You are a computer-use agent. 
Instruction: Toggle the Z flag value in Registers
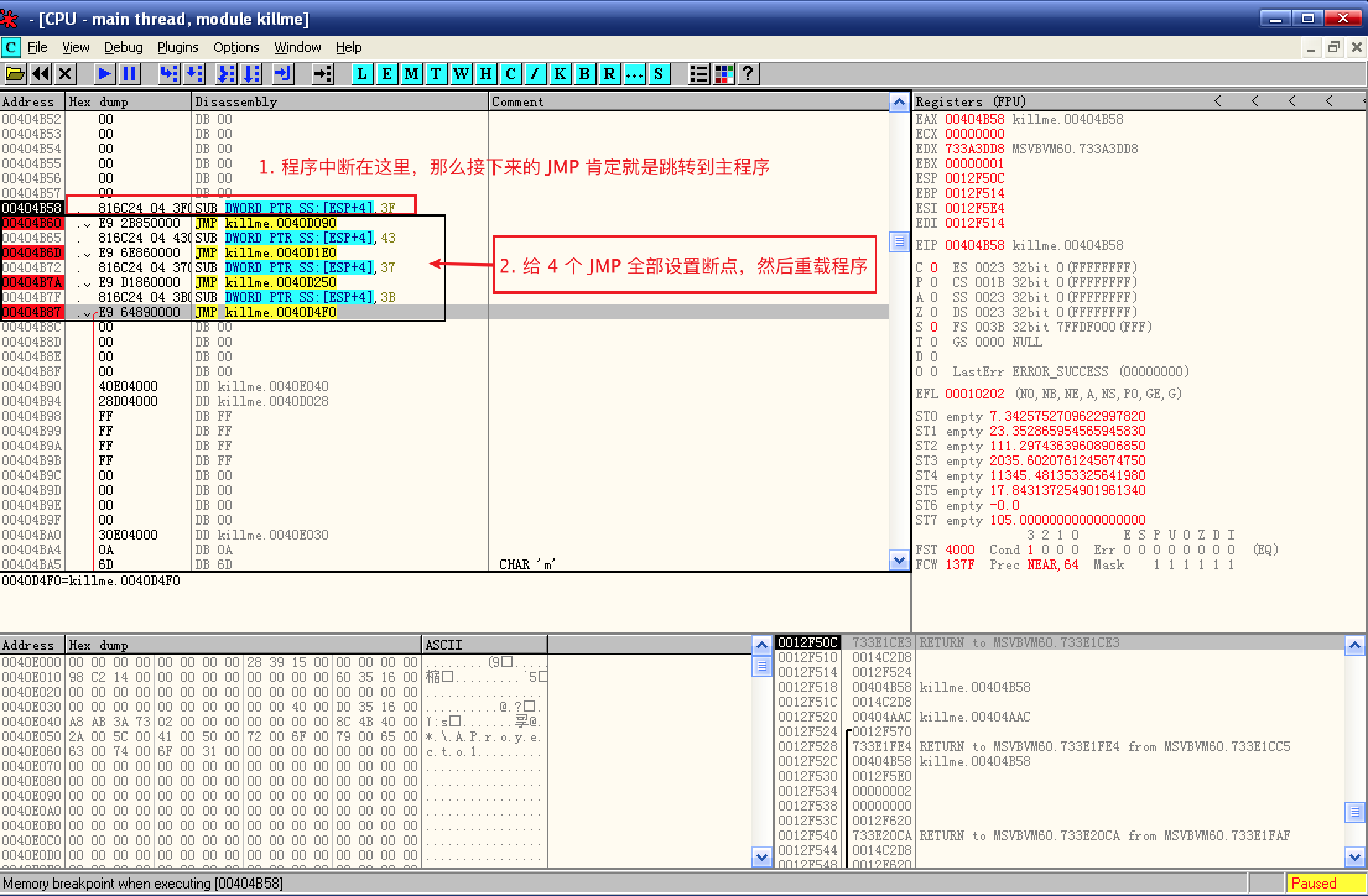click(x=934, y=312)
